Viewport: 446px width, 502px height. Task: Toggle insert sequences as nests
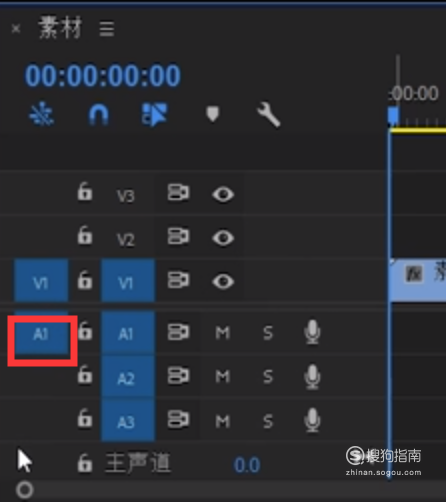(x=41, y=114)
